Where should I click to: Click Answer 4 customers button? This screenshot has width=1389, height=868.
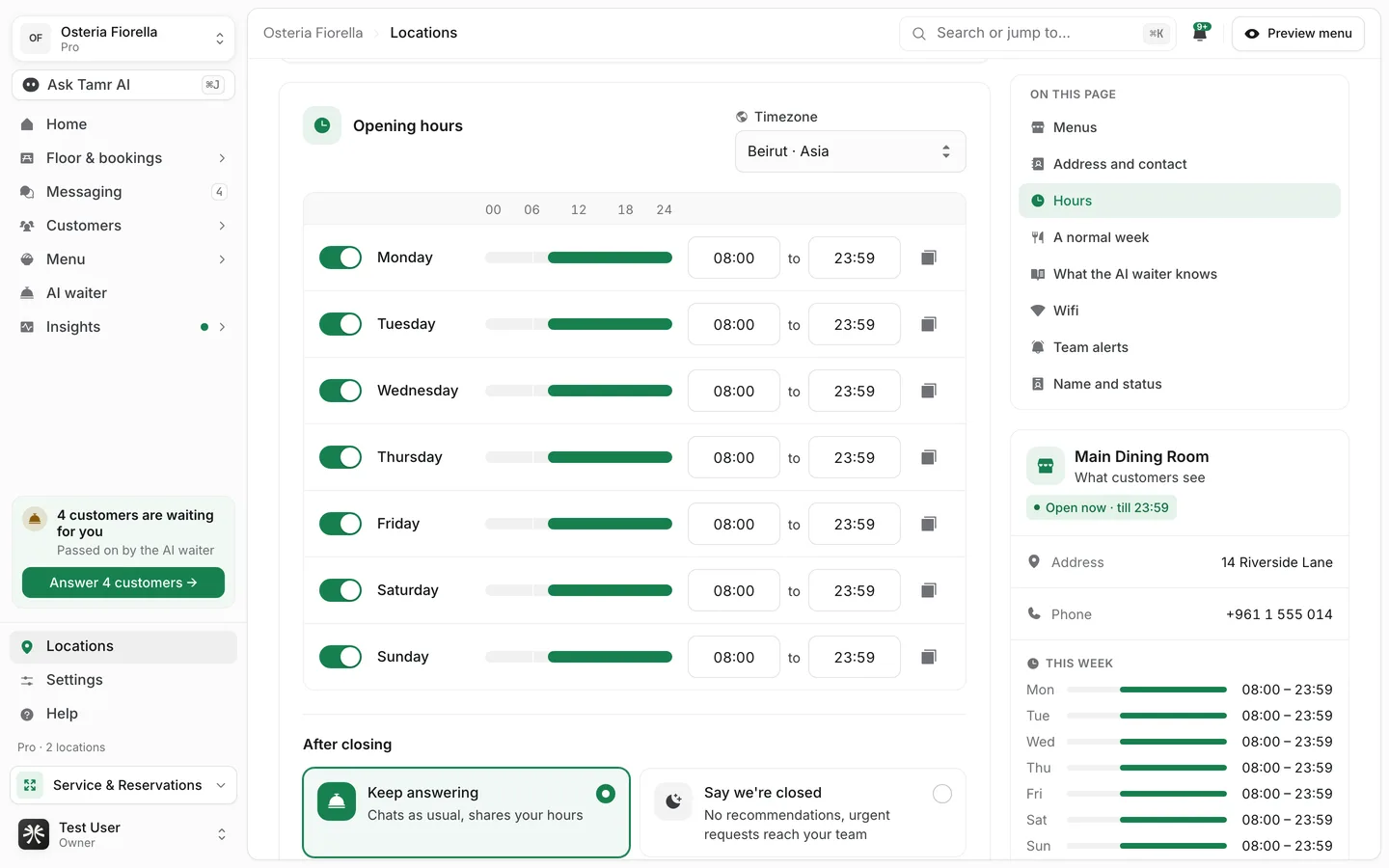tap(123, 583)
